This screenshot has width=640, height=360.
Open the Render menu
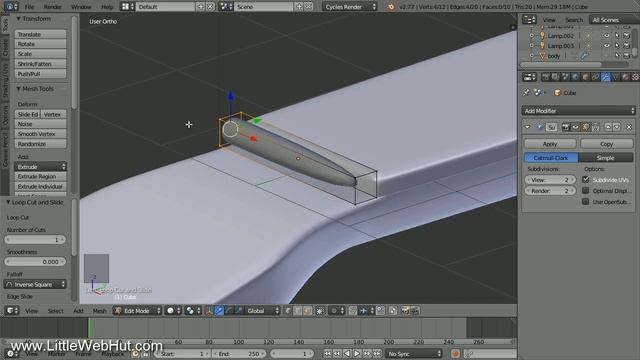pyautogui.click(x=53, y=7)
